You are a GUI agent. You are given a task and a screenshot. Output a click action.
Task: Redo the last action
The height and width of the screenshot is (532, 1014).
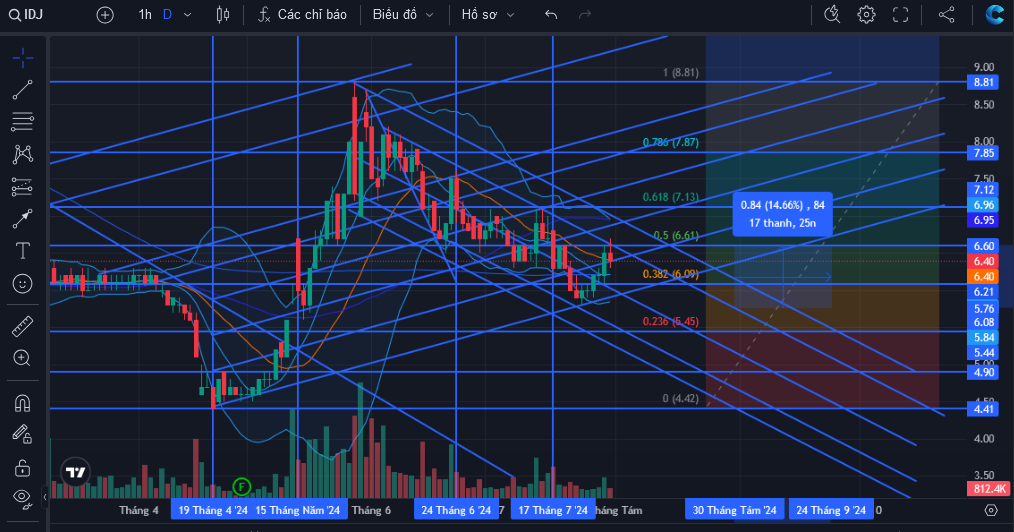[585, 14]
